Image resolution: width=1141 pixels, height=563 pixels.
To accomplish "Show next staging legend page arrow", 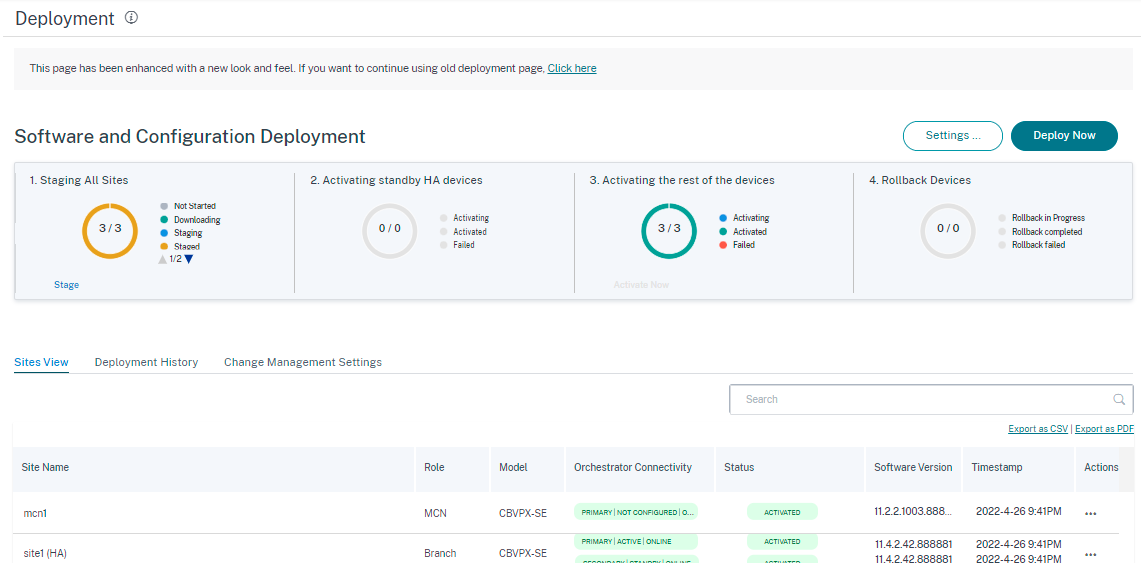I will pos(188,259).
